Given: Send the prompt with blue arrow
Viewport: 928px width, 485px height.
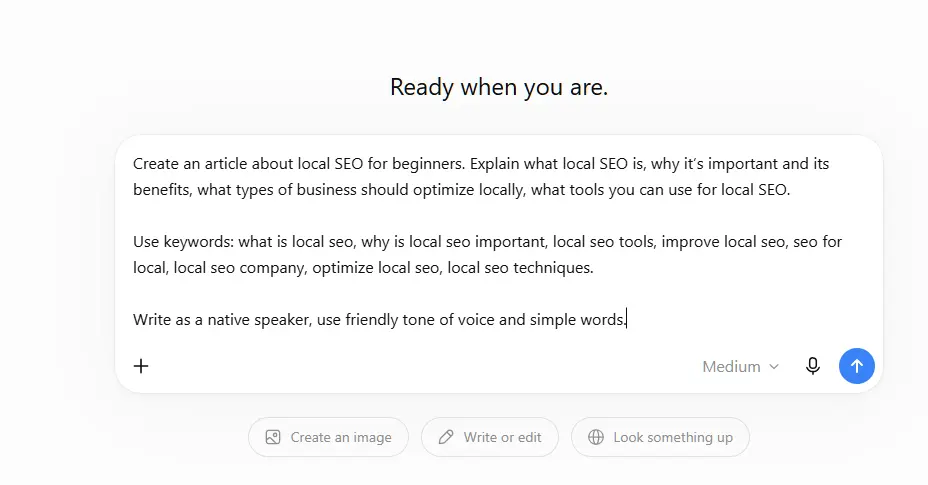Looking at the screenshot, I should point(856,366).
